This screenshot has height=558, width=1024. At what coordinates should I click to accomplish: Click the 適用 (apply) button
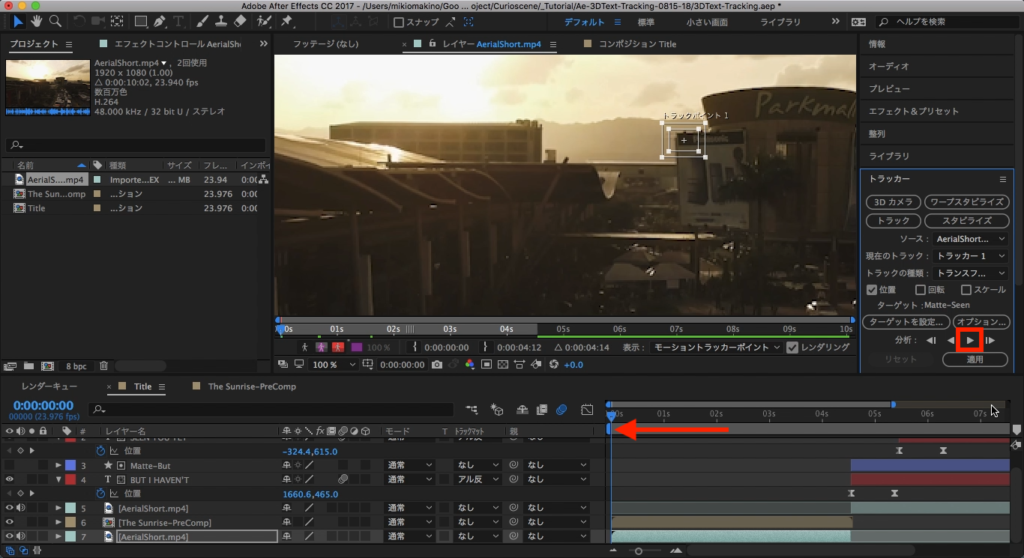tap(974, 359)
